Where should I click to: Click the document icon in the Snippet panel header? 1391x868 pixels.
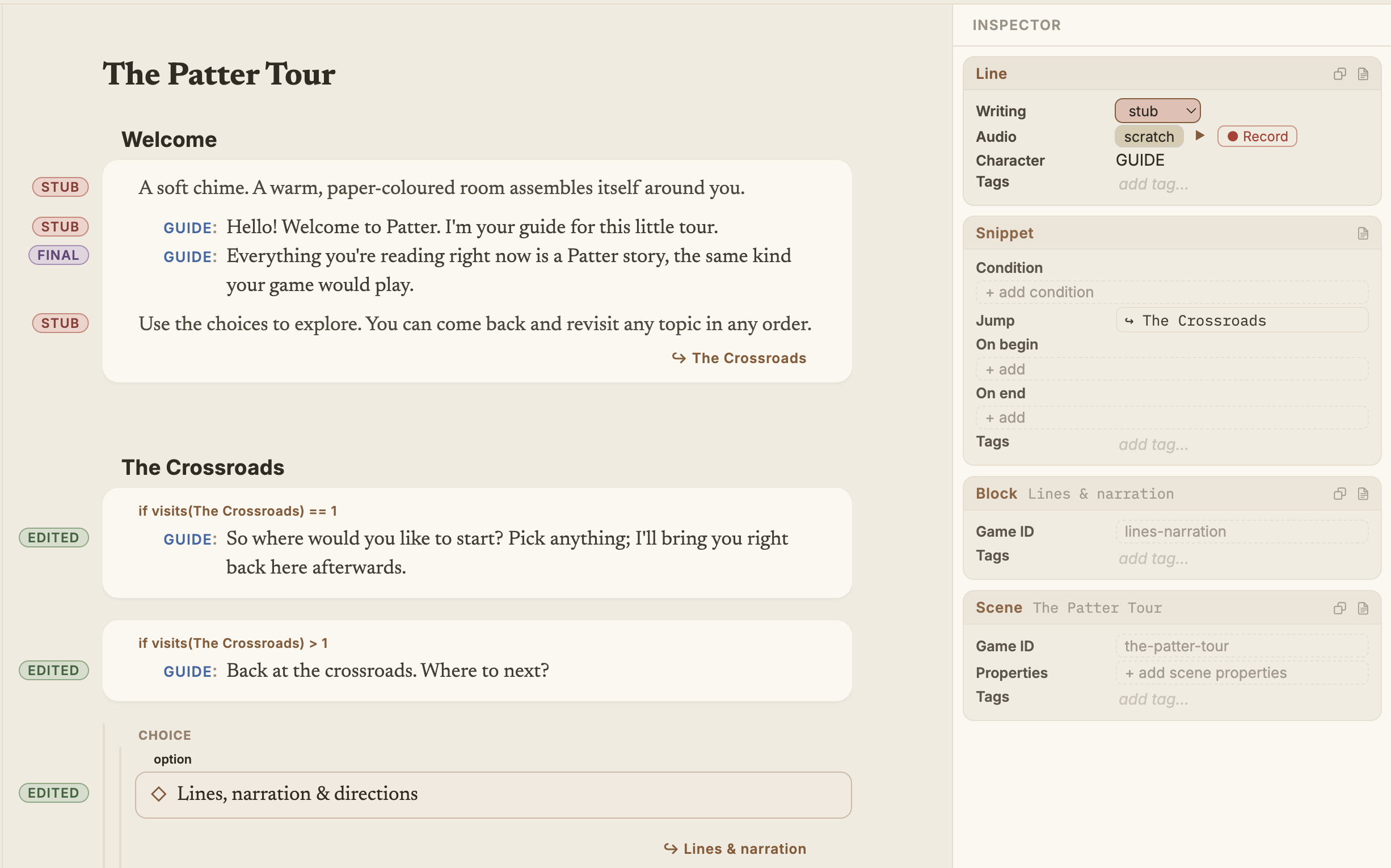click(x=1363, y=233)
